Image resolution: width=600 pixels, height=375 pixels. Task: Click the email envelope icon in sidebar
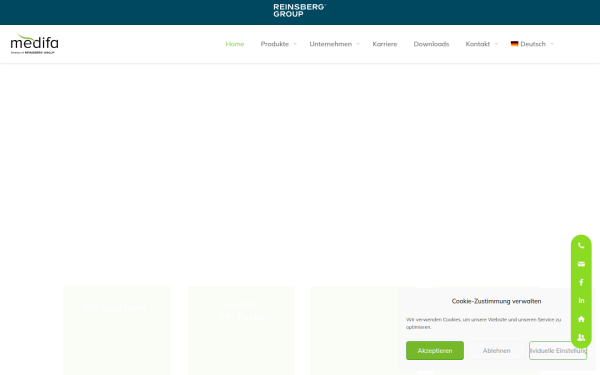point(581,264)
